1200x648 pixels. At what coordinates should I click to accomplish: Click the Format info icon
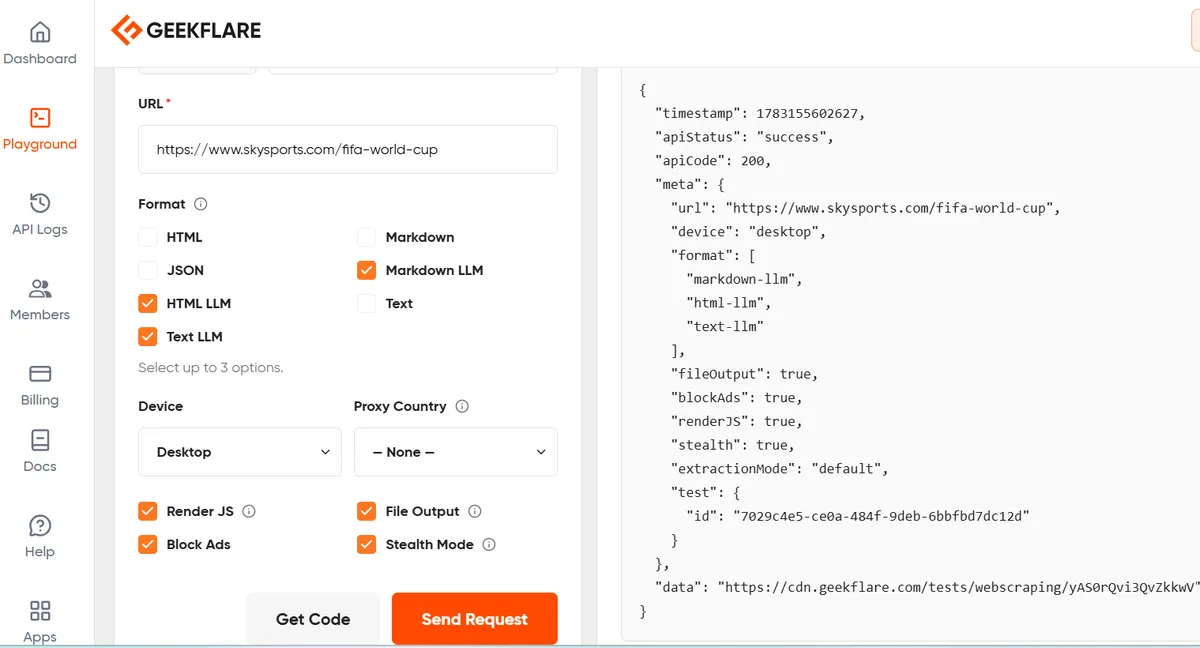tap(200, 204)
